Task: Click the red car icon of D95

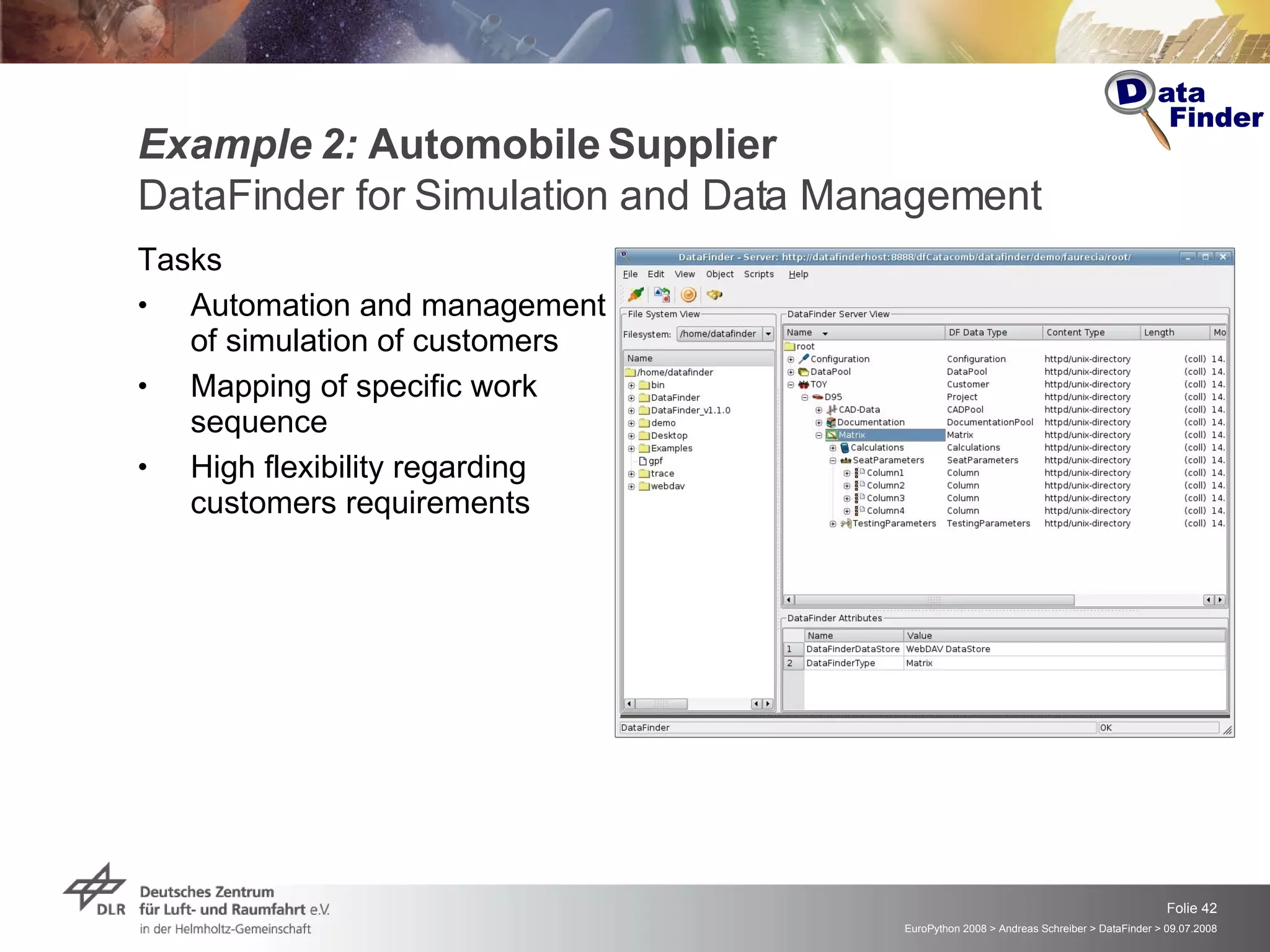Action: (817, 397)
